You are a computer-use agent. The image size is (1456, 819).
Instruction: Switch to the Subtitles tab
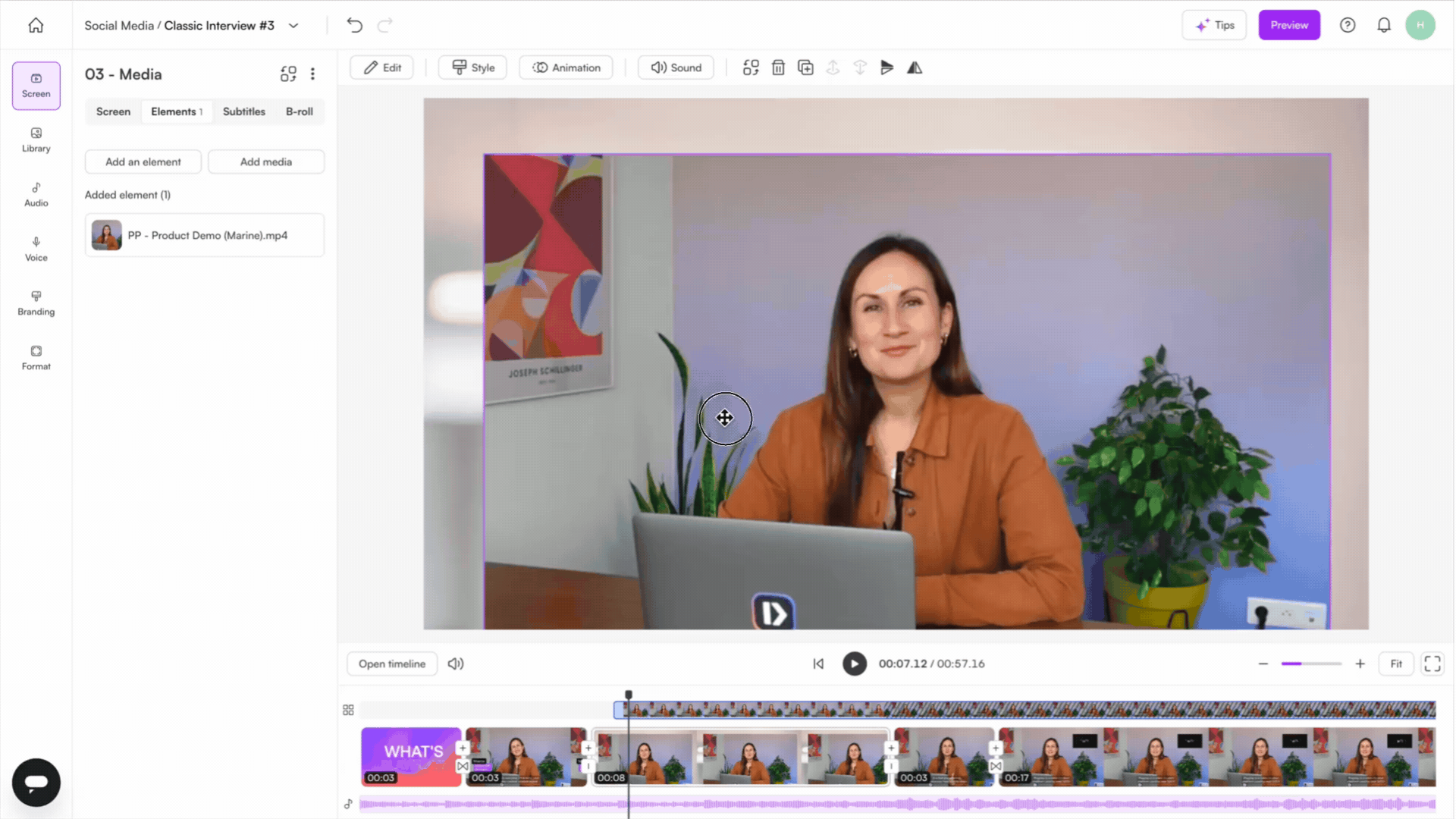(x=244, y=111)
